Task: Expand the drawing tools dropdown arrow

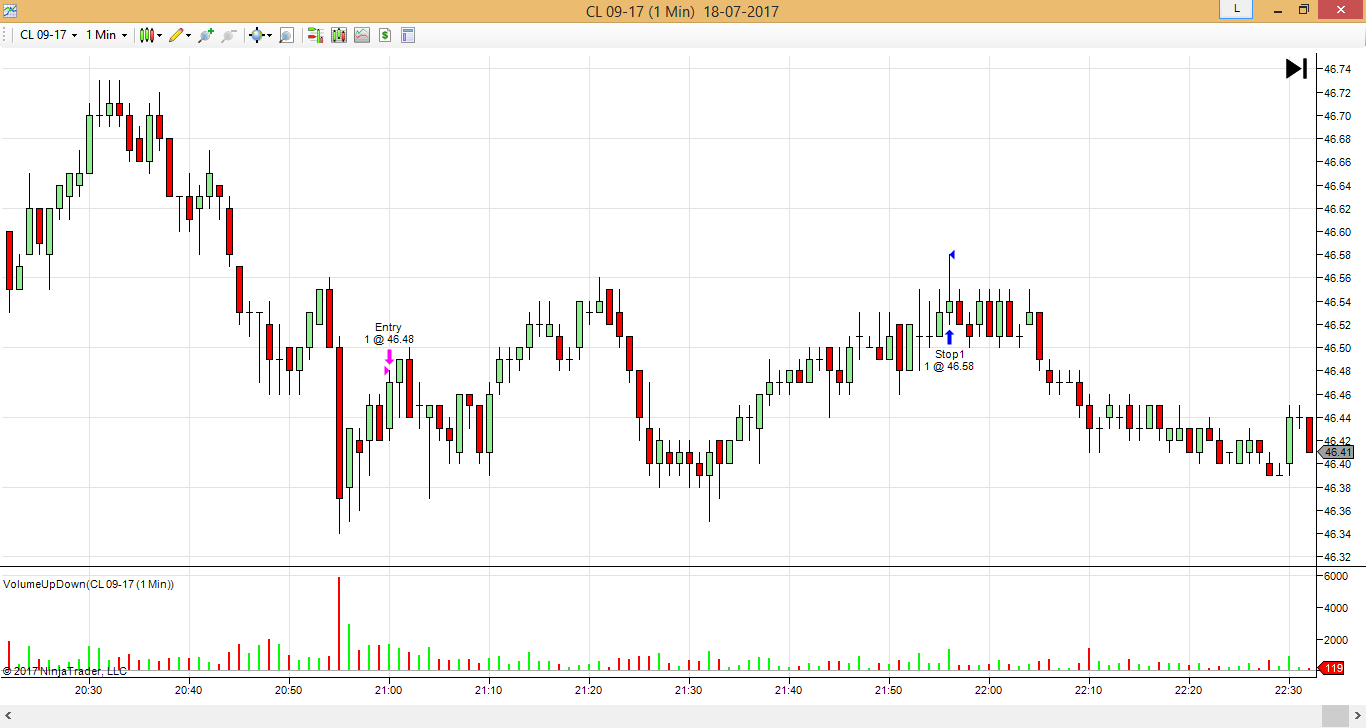Action: pyautogui.click(x=189, y=35)
